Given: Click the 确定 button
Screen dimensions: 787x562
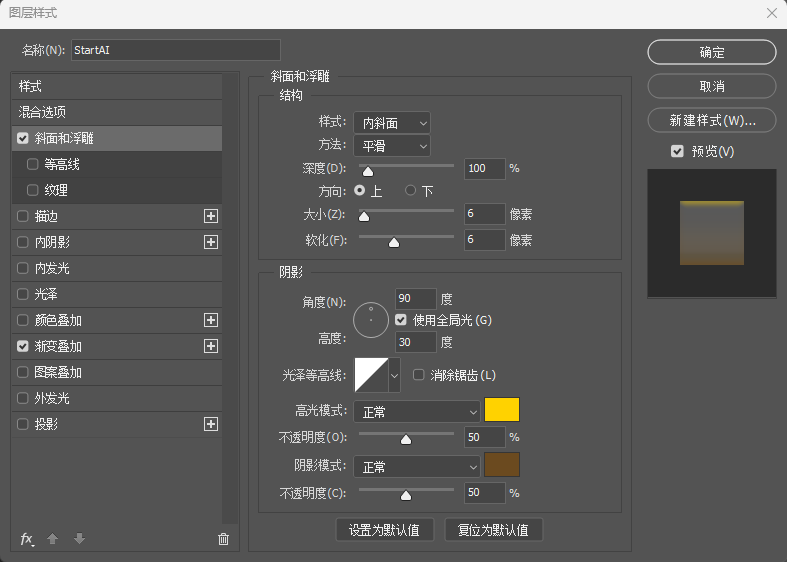Looking at the screenshot, I should pos(712,52).
